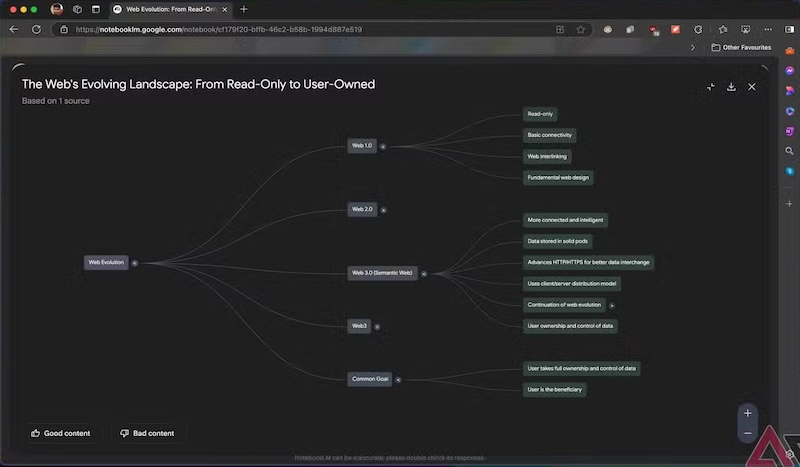Collapse the Web 3.0 (Semantic Web) branch
The width and height of the screenshot is (800, 467).
(424, 273)
